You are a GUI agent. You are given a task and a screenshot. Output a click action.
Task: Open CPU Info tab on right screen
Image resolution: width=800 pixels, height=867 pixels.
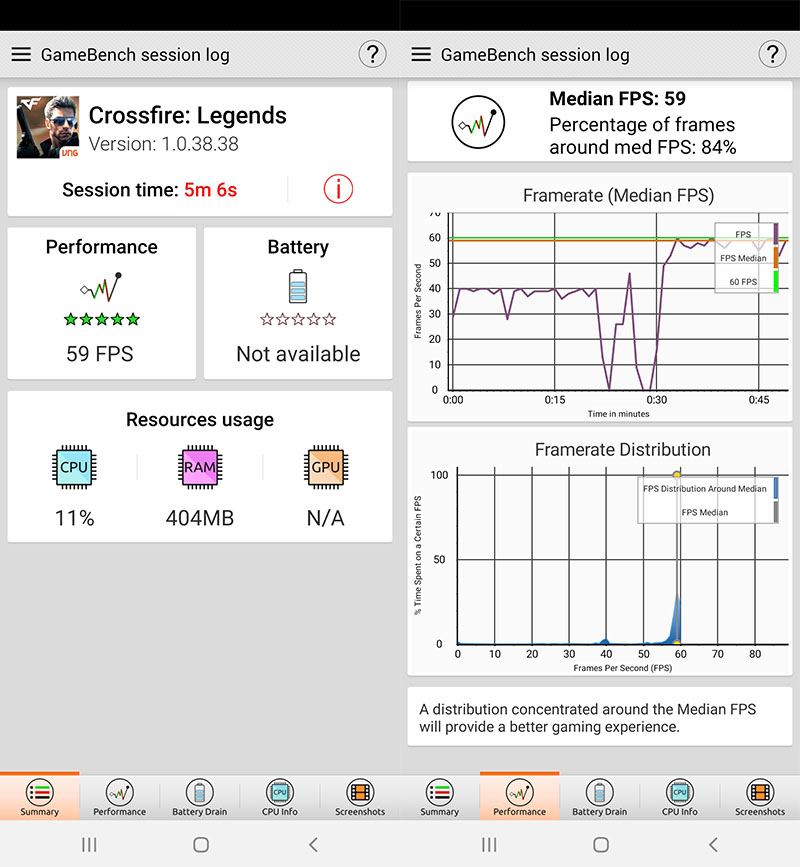point(679,796)
